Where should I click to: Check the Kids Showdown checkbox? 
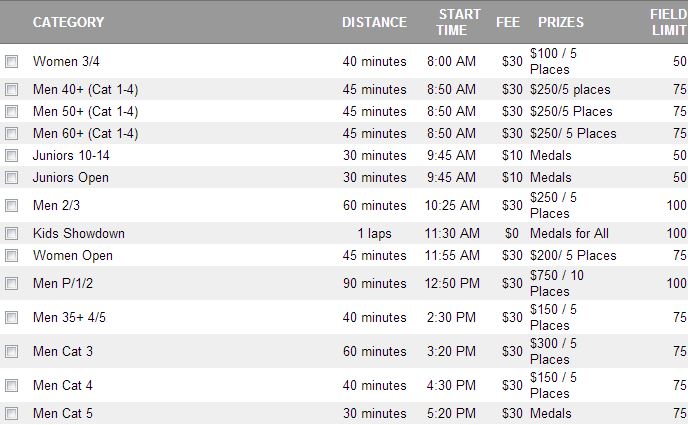(12, 234)
